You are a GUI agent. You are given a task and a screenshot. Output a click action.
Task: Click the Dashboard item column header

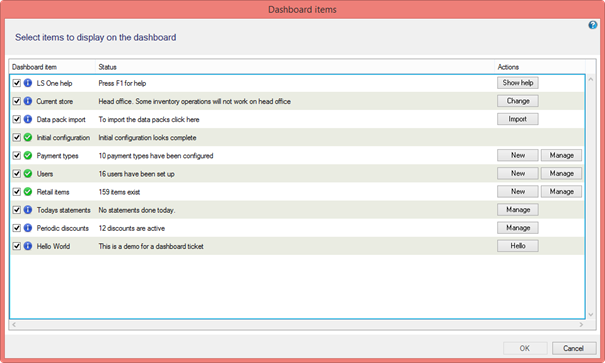click(x=52, y=67)
